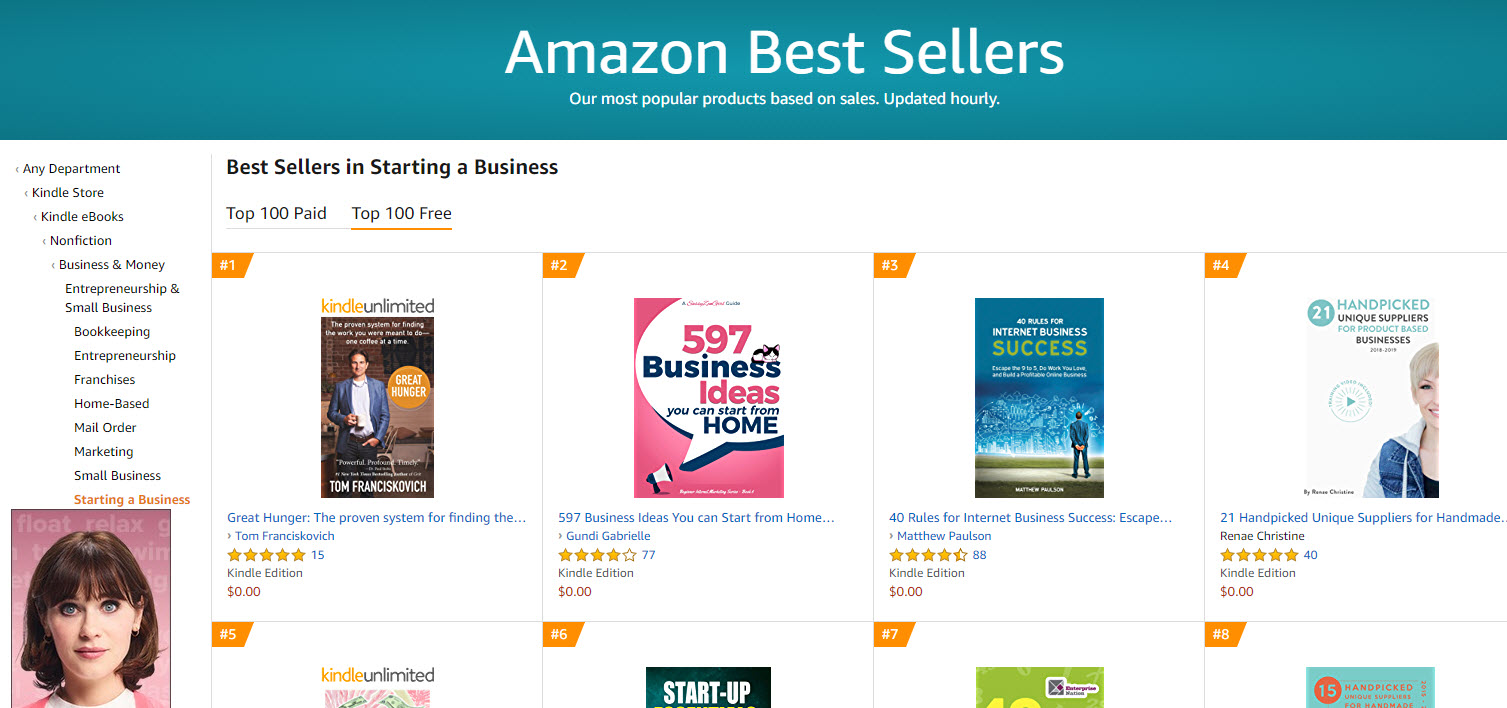Select the Top 100 Free tab
The height and width of the screenshot is (708, 1507).
coord(401,213)
